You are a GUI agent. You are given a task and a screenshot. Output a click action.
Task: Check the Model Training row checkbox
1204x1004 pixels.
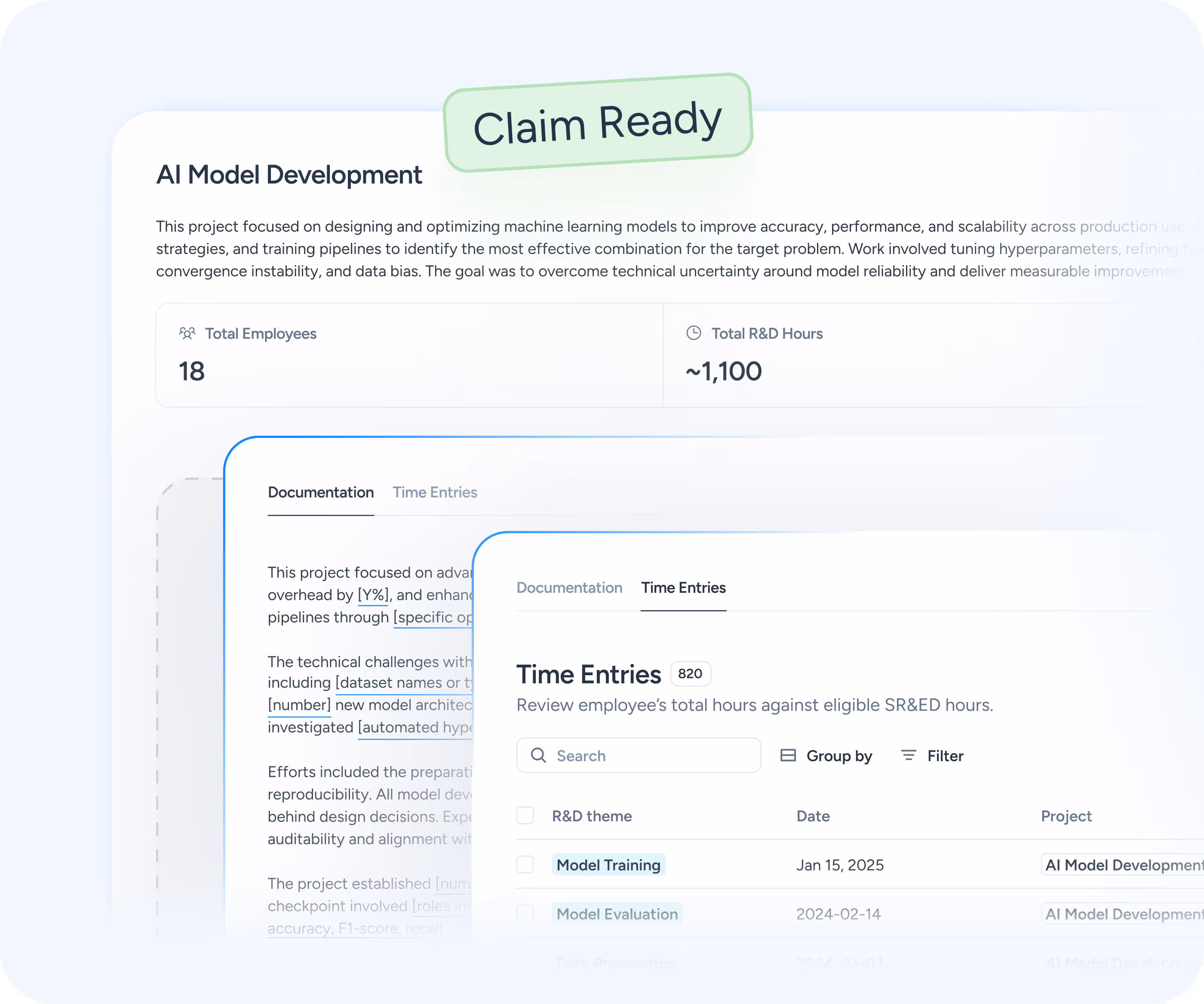click(525, 864)
